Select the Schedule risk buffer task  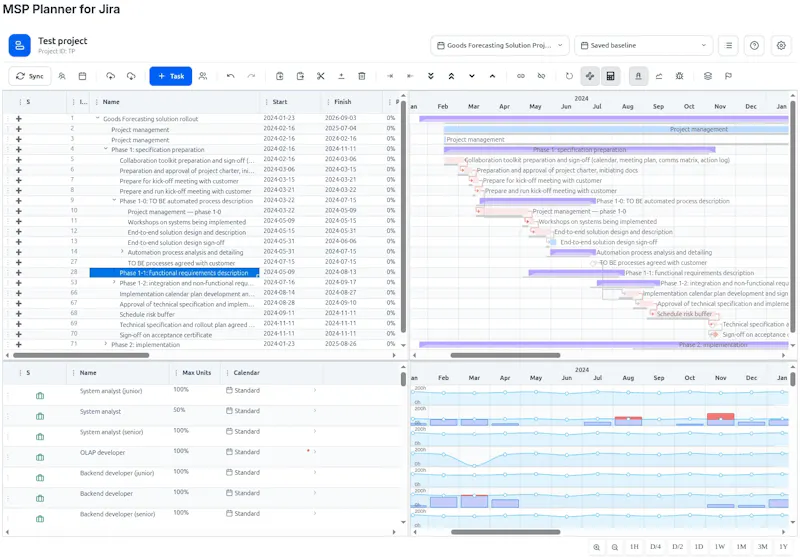coord(147,314)
